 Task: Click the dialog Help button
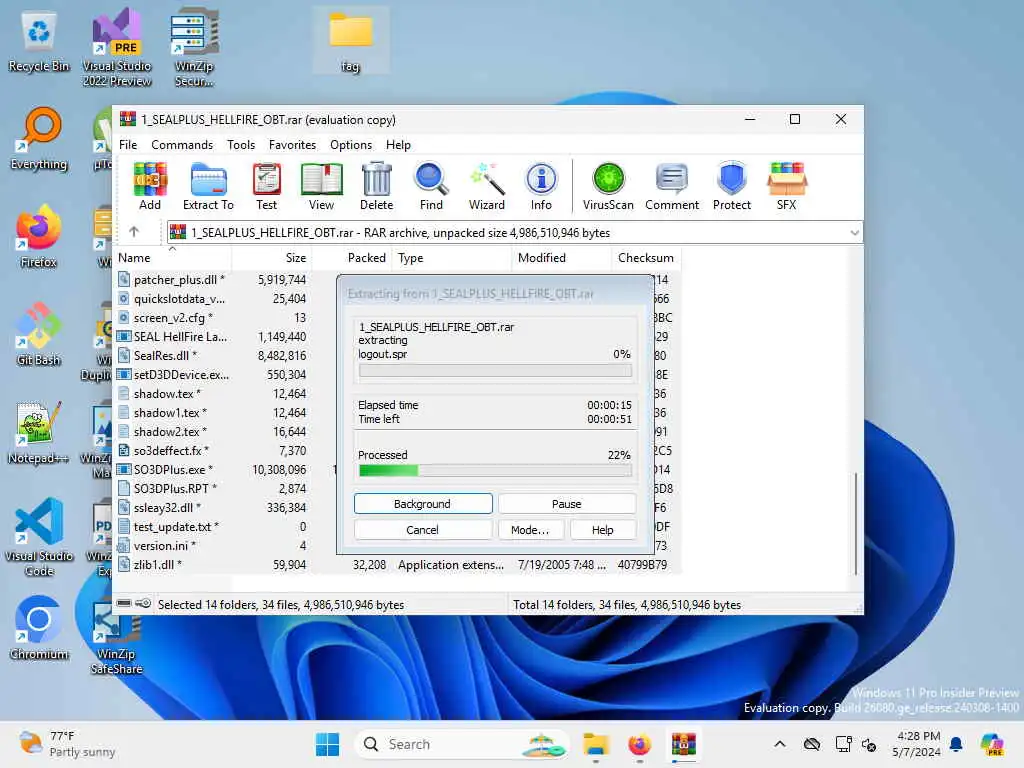tap(603, 530)
